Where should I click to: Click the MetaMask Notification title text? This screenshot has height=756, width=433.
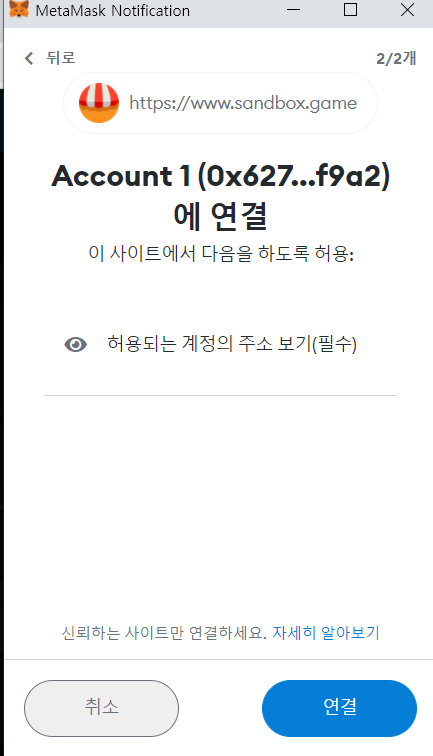[x=113, y=11]
